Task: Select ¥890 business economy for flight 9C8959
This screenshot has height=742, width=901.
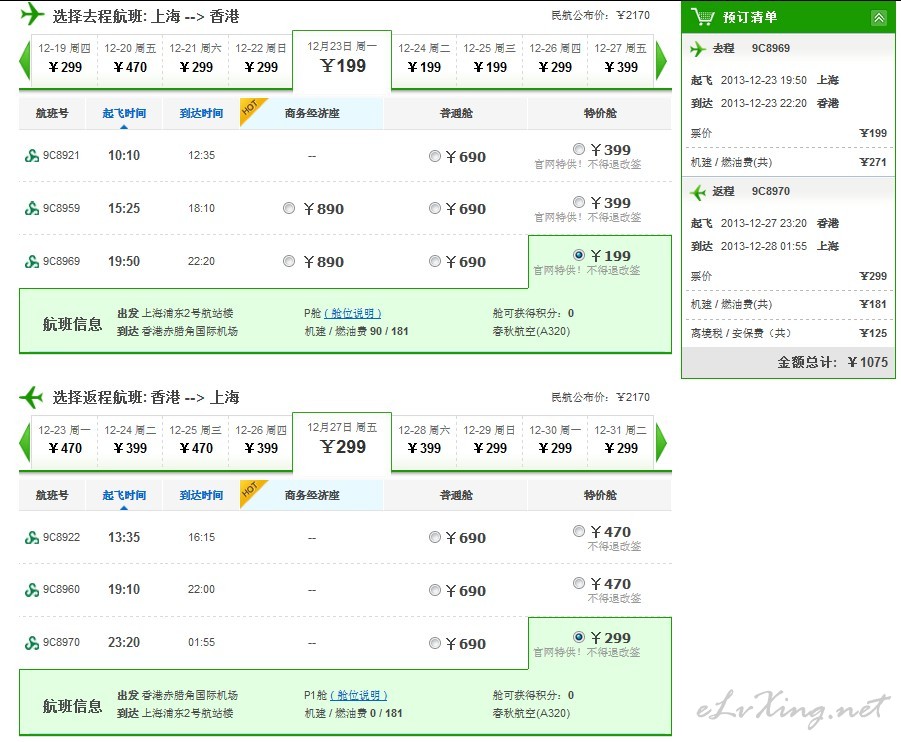Action: pos(289,208)
